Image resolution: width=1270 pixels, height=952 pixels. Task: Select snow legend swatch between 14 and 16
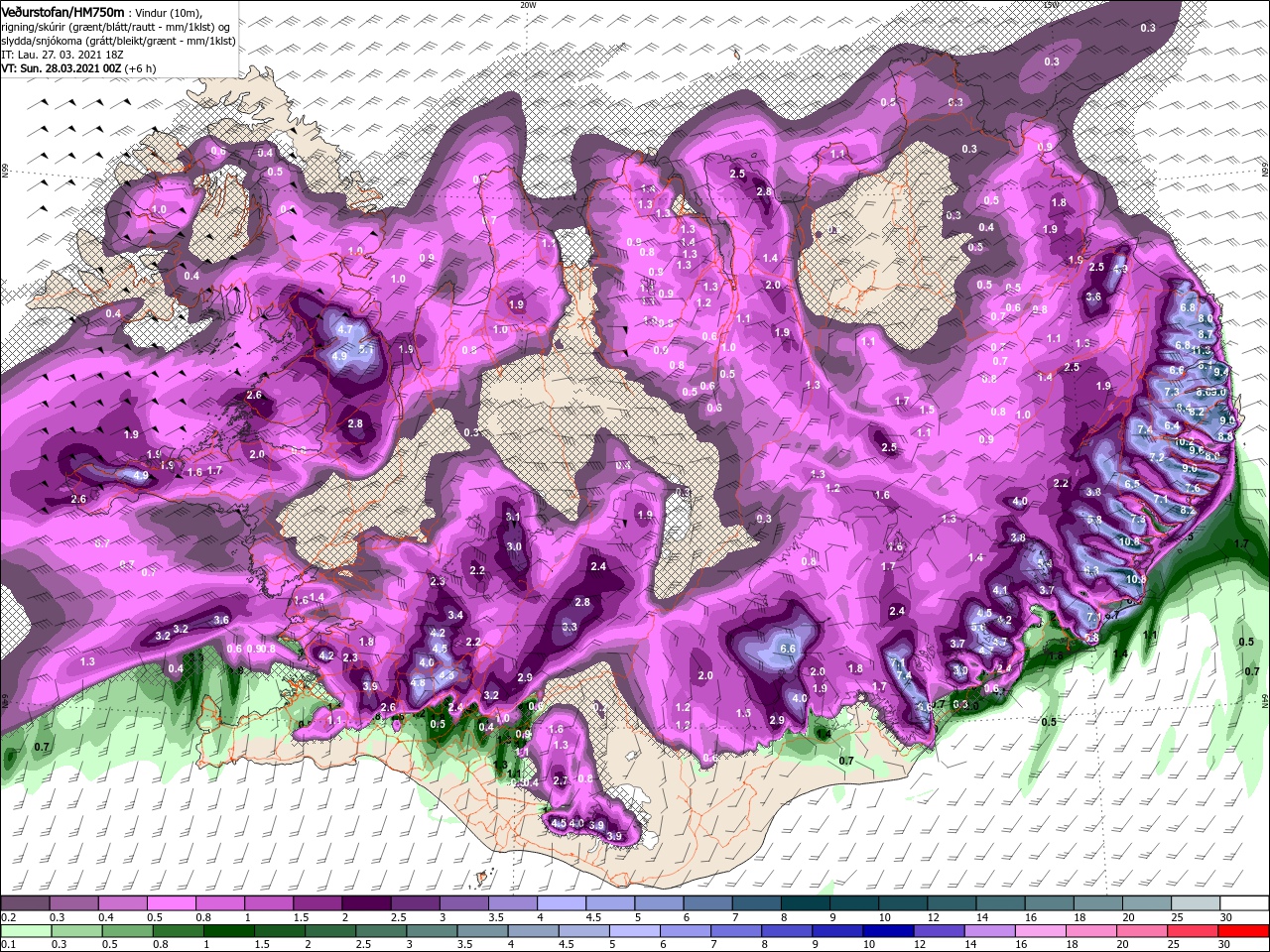999,904
